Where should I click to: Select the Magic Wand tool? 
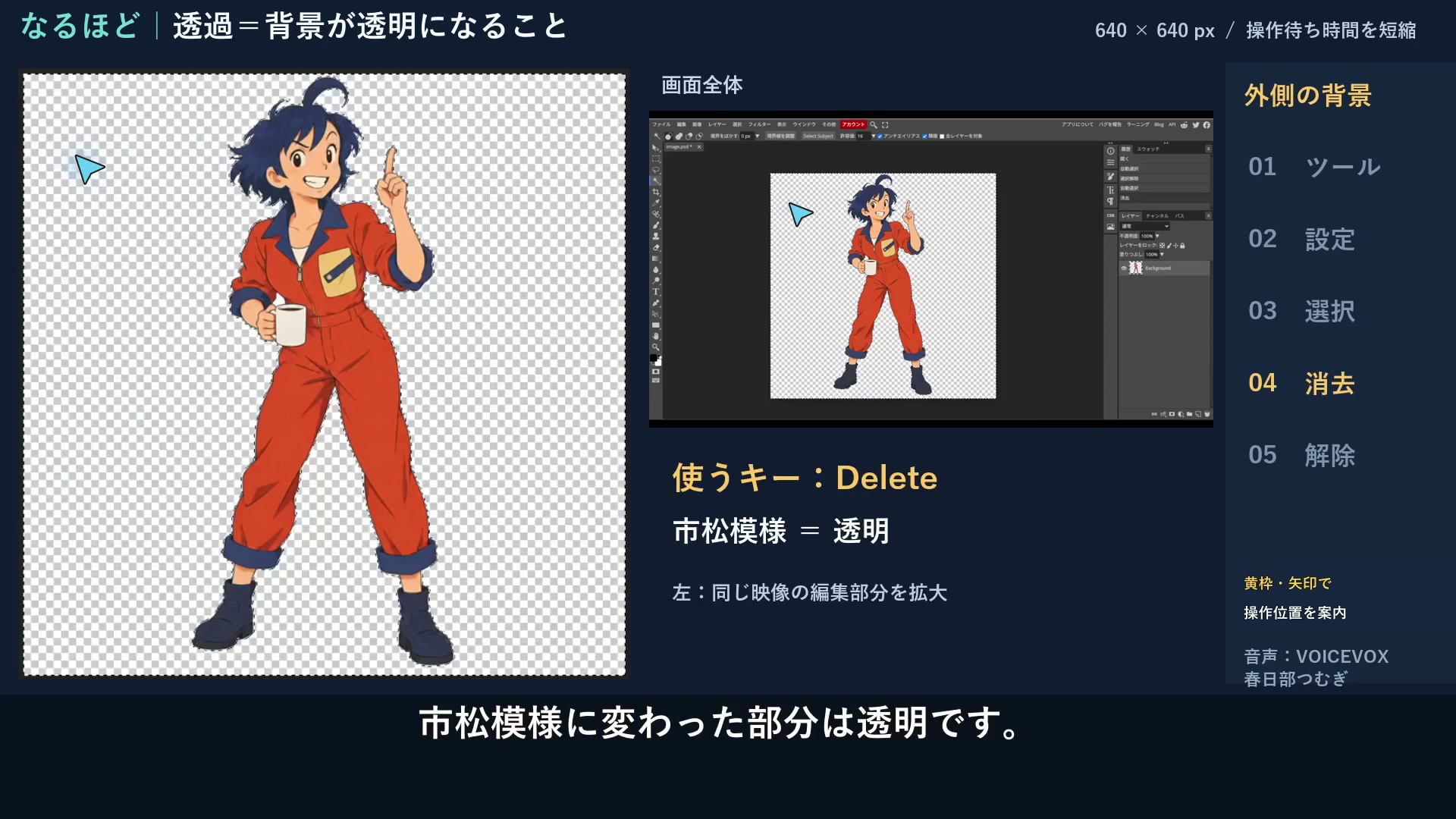pyautogui.click(x=656, y=181)
